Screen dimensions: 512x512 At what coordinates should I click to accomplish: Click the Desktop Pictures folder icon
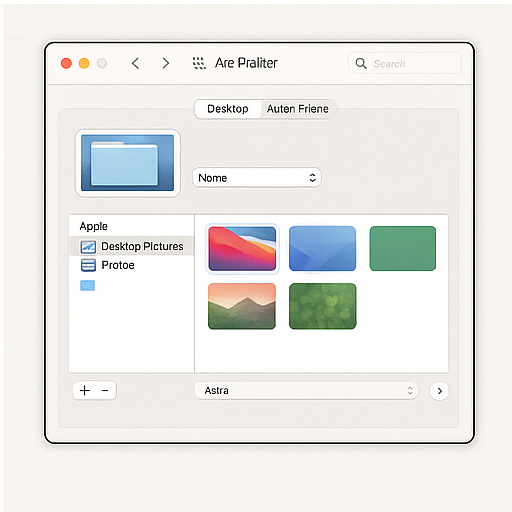88,247
